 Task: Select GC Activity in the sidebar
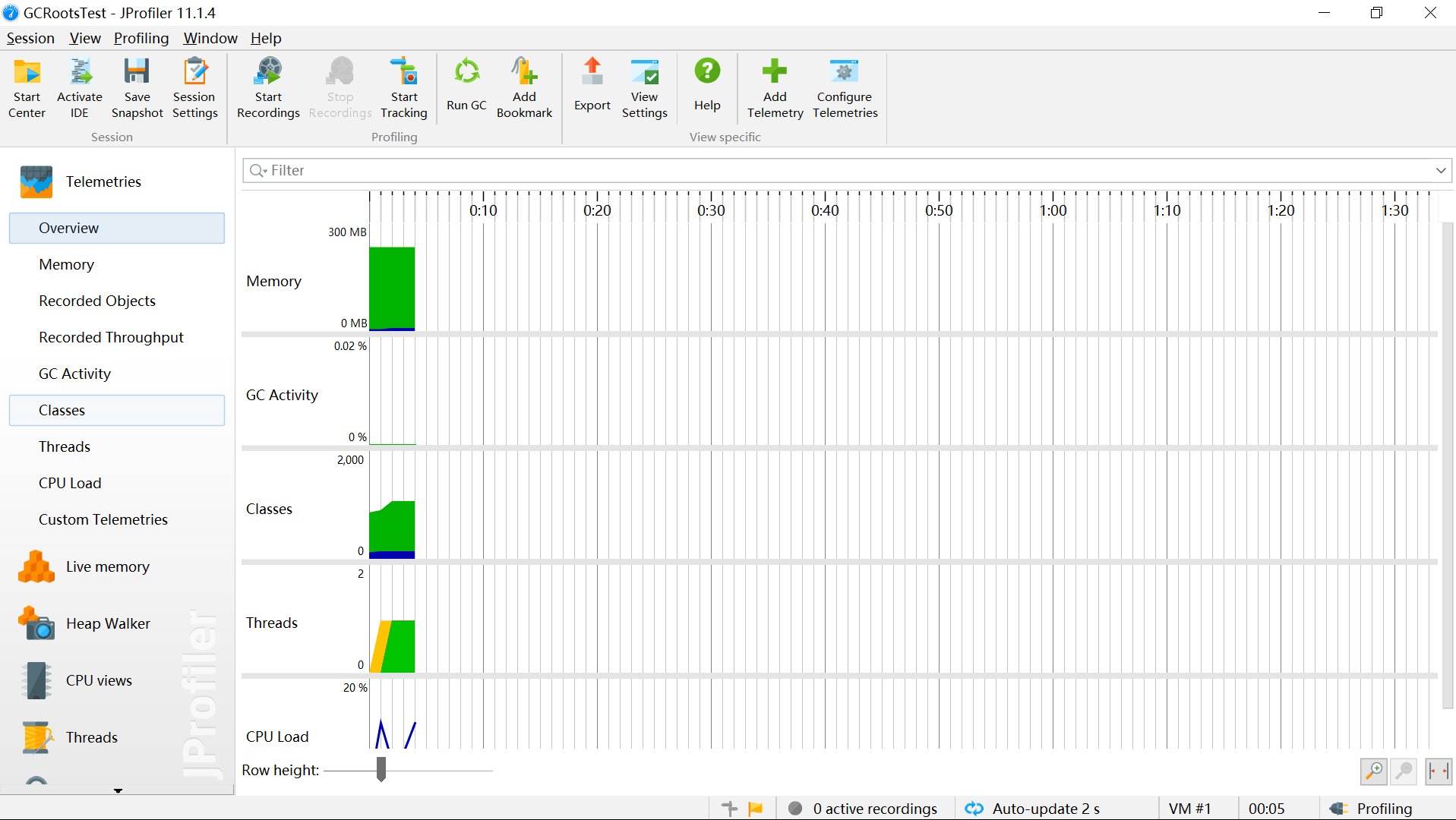coord(74,374)
